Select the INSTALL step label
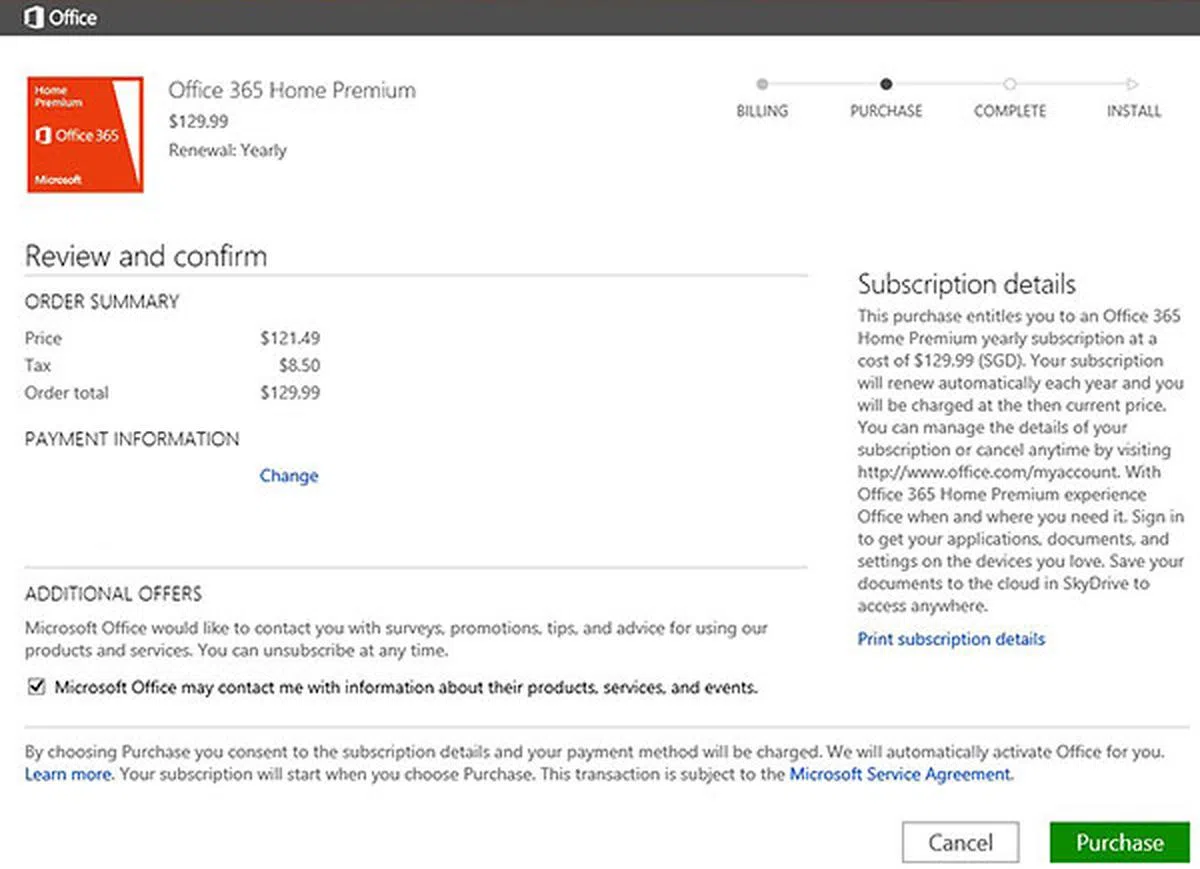Viewport: 1200px width, 869px height. tap(1133, 111)
